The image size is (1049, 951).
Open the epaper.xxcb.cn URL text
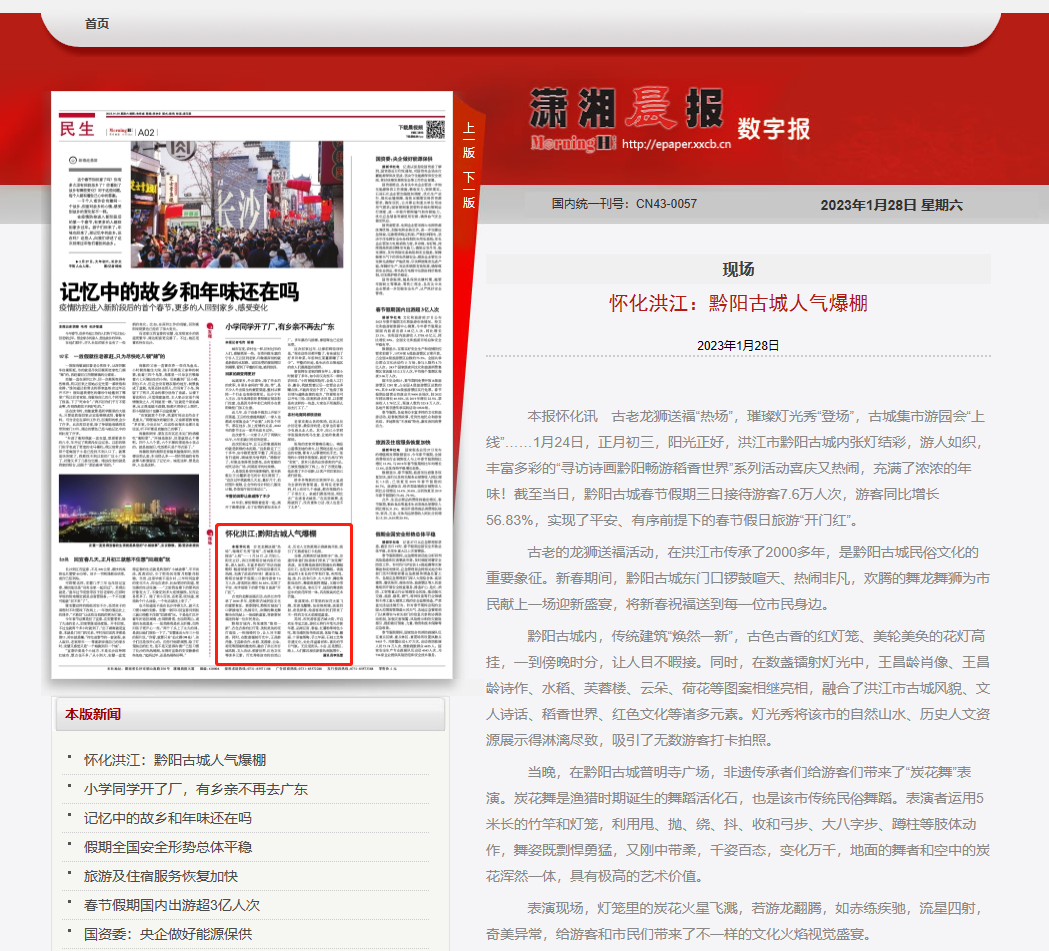(676, 144)
